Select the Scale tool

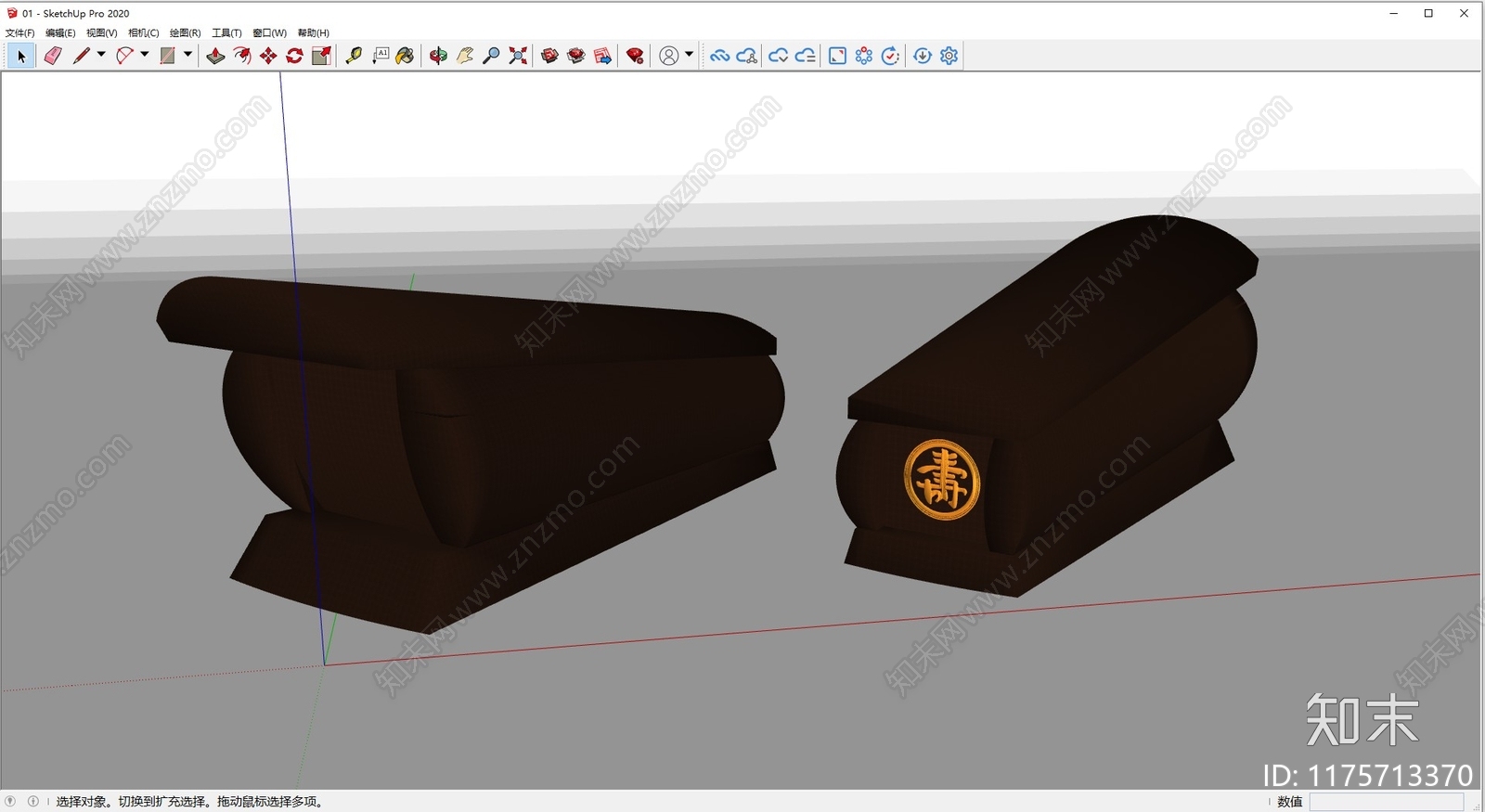[321, 57]
